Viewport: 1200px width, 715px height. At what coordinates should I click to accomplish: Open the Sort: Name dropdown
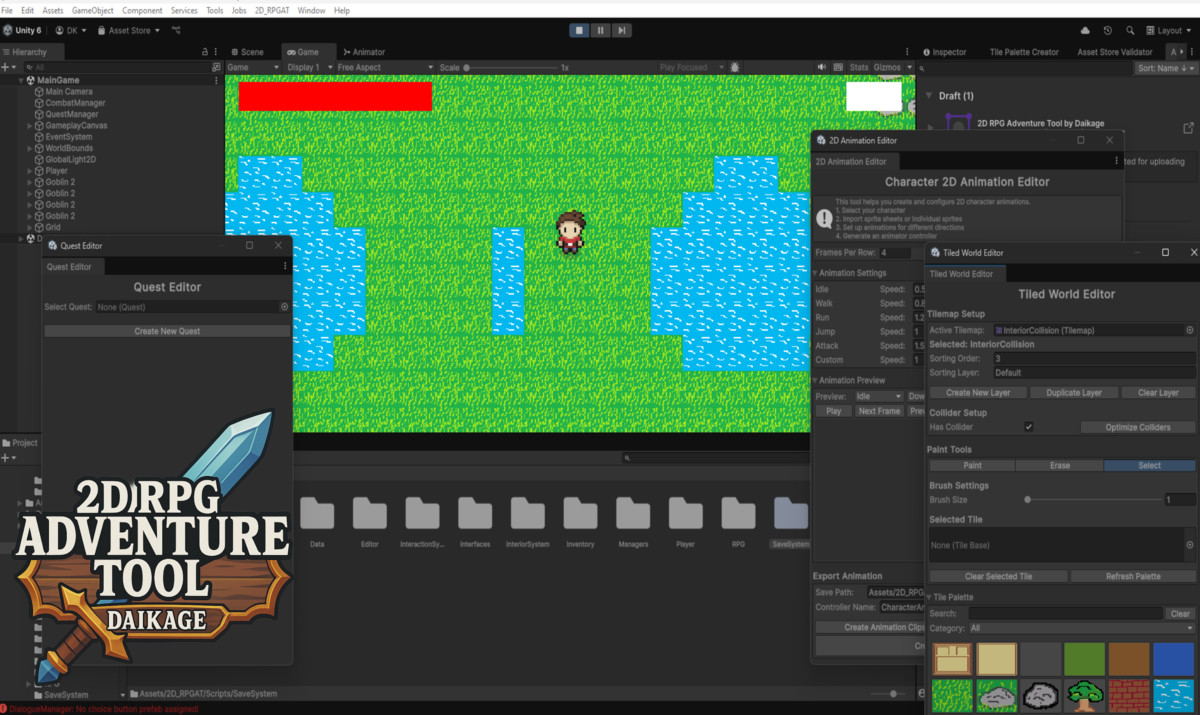1166,68
